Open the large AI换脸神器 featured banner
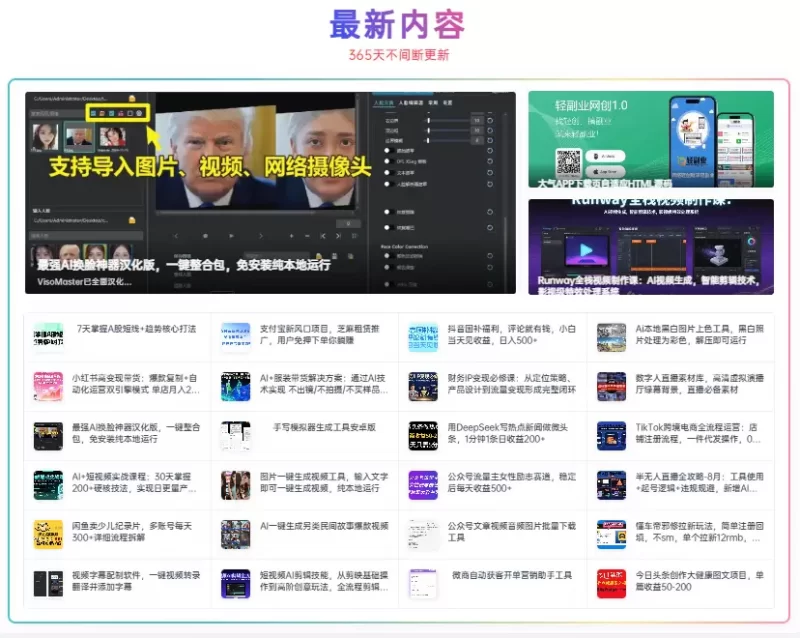800x638 pixels. point(270,193)
